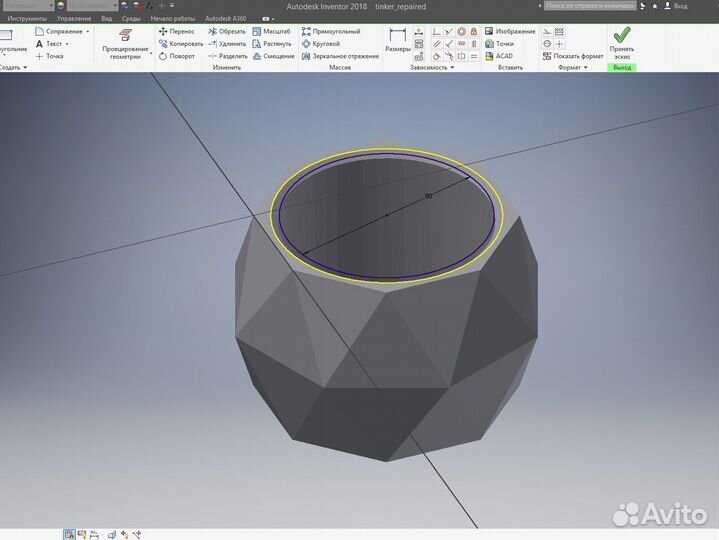719x540 pixels.
Task: Click the Project Geometry tool icon
Action: pos(125,36)
